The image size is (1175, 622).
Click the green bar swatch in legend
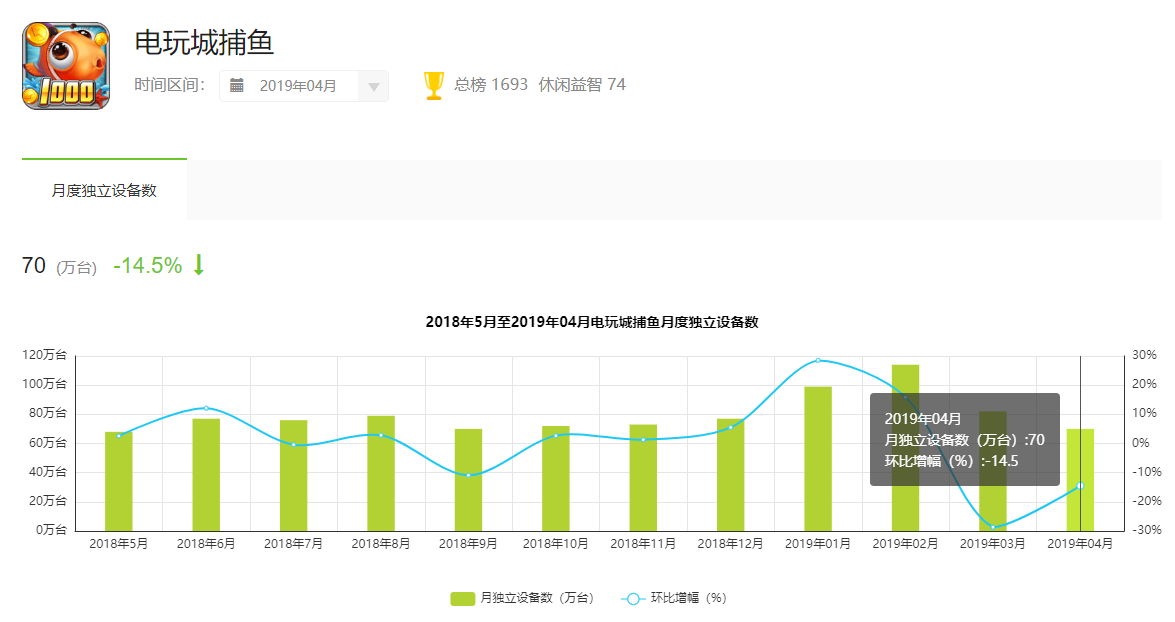pos(462,598)
